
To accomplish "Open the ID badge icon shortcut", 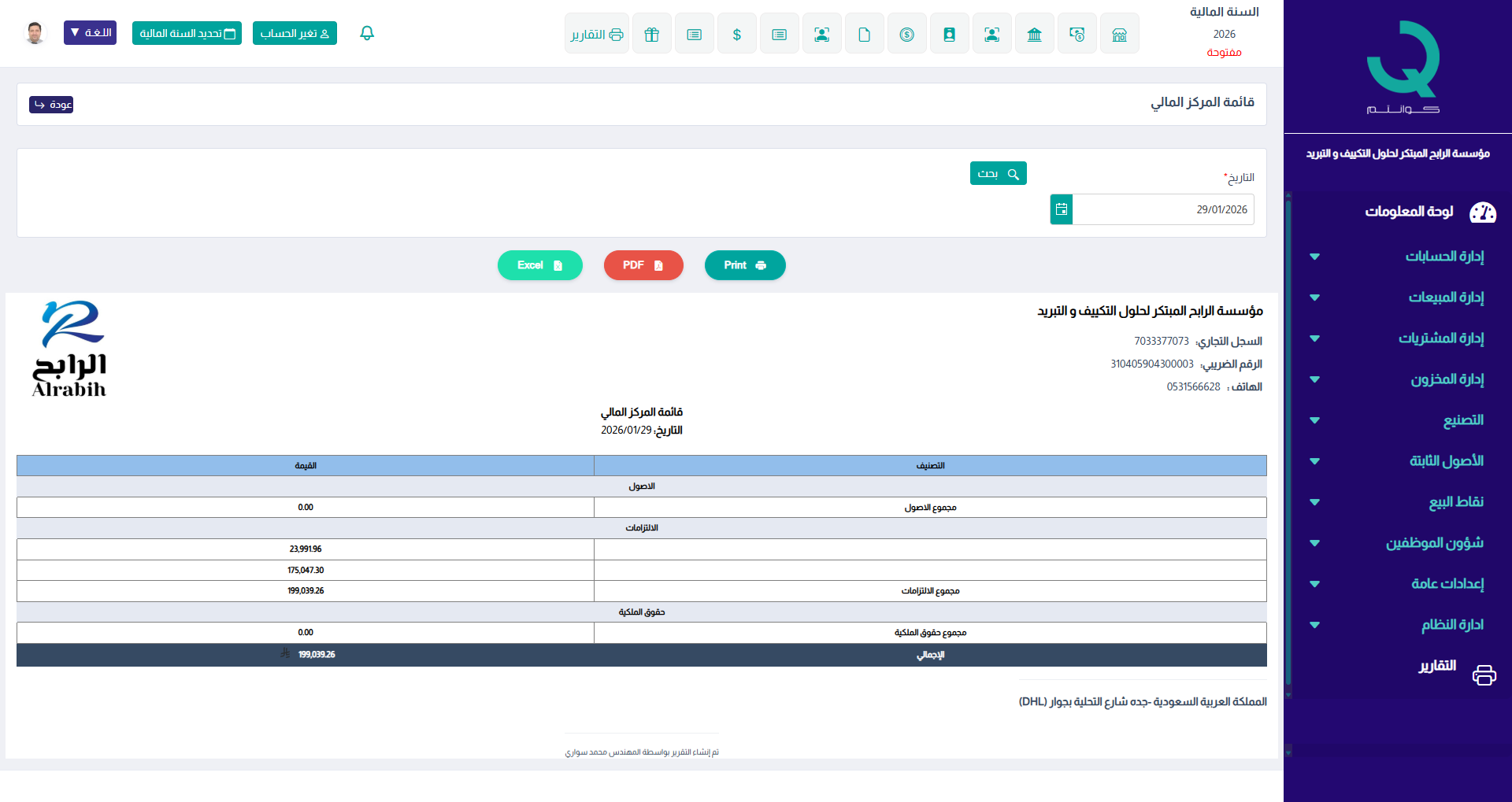I will click(949, 34).
